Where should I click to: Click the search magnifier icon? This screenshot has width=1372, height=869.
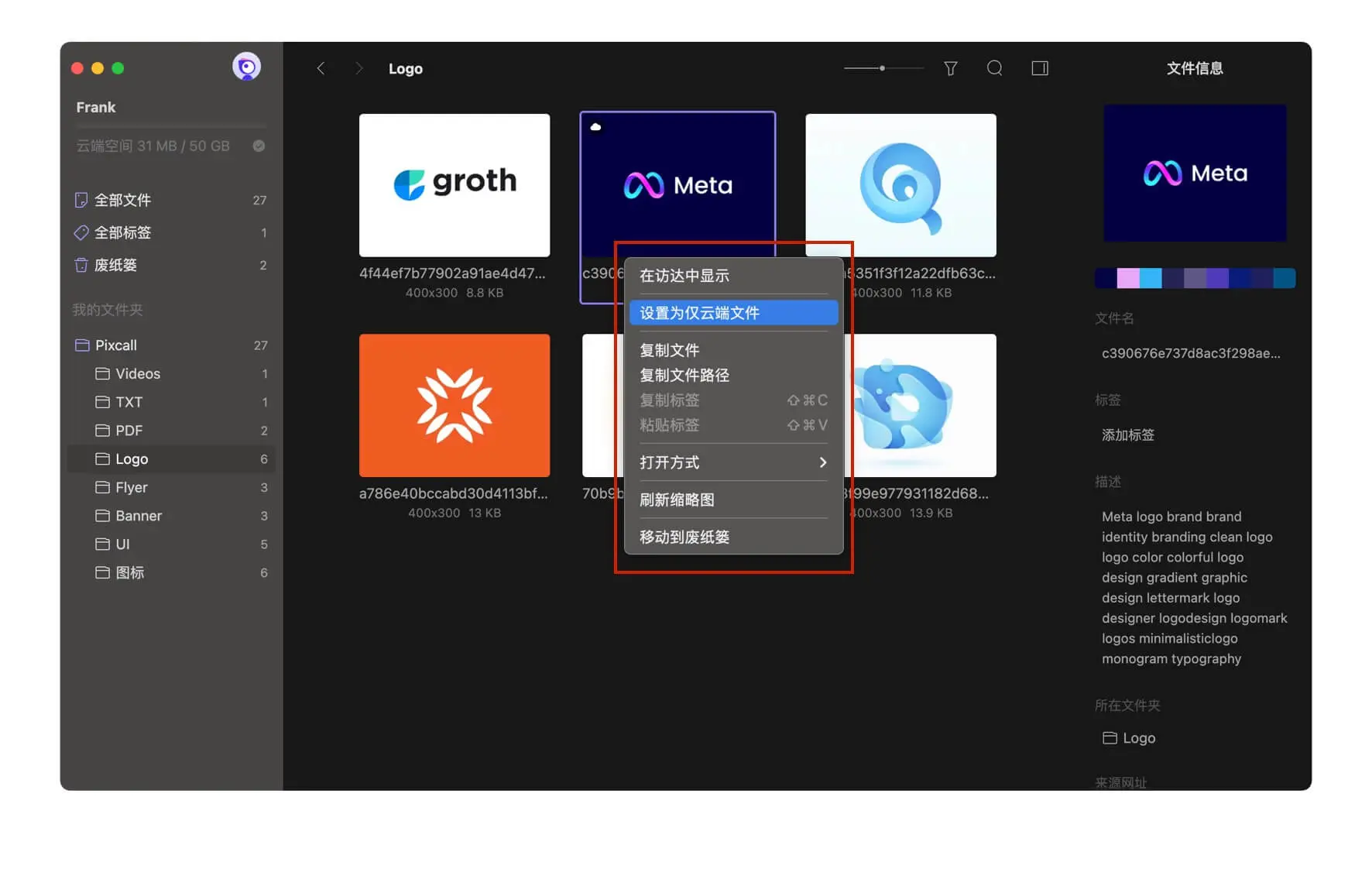(x=994, y=68)
